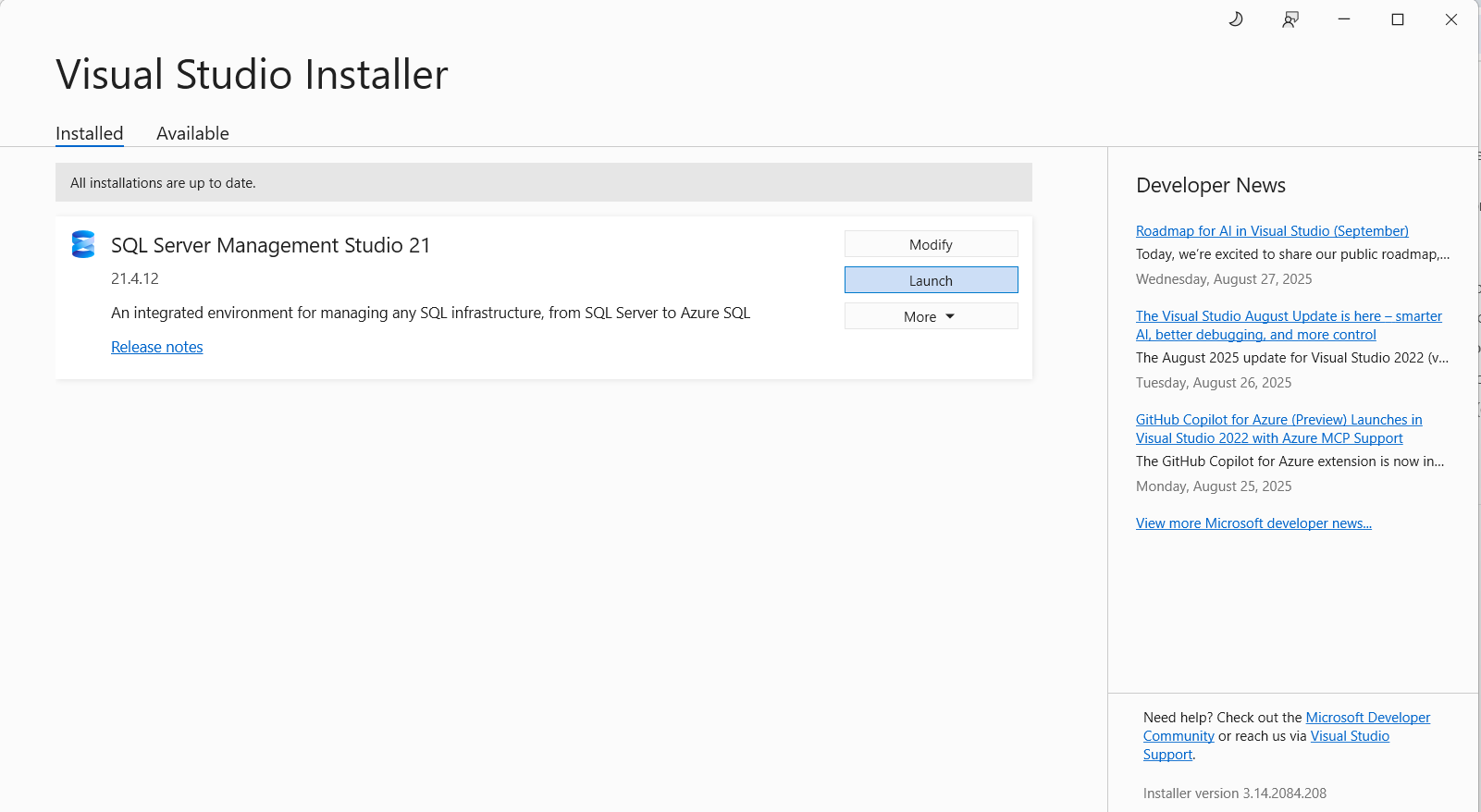
Task: Maximize the Visual Studio Installer window
Action: click(x=1398, y=19)
